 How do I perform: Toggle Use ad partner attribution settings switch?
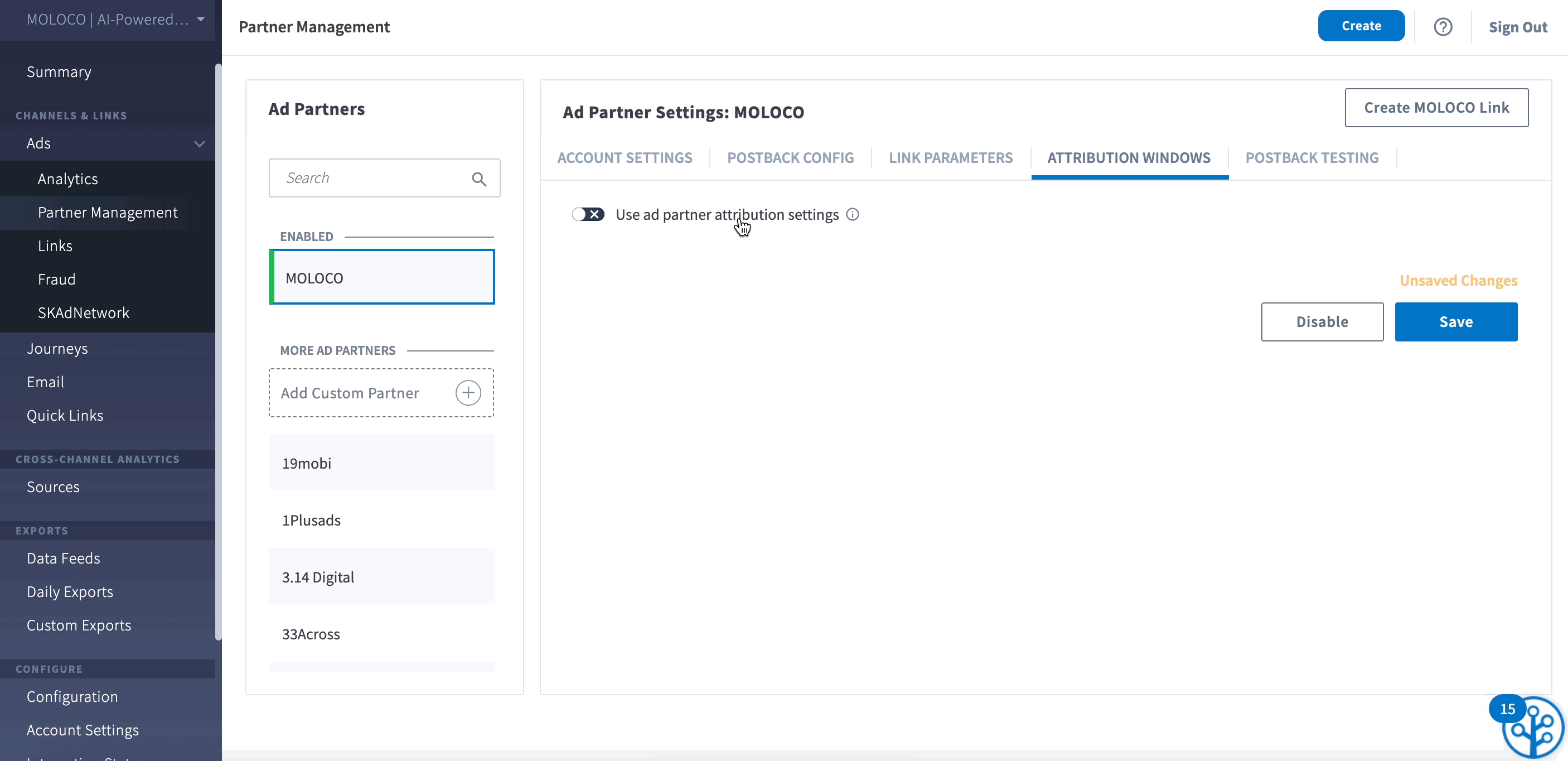[587, 214]
